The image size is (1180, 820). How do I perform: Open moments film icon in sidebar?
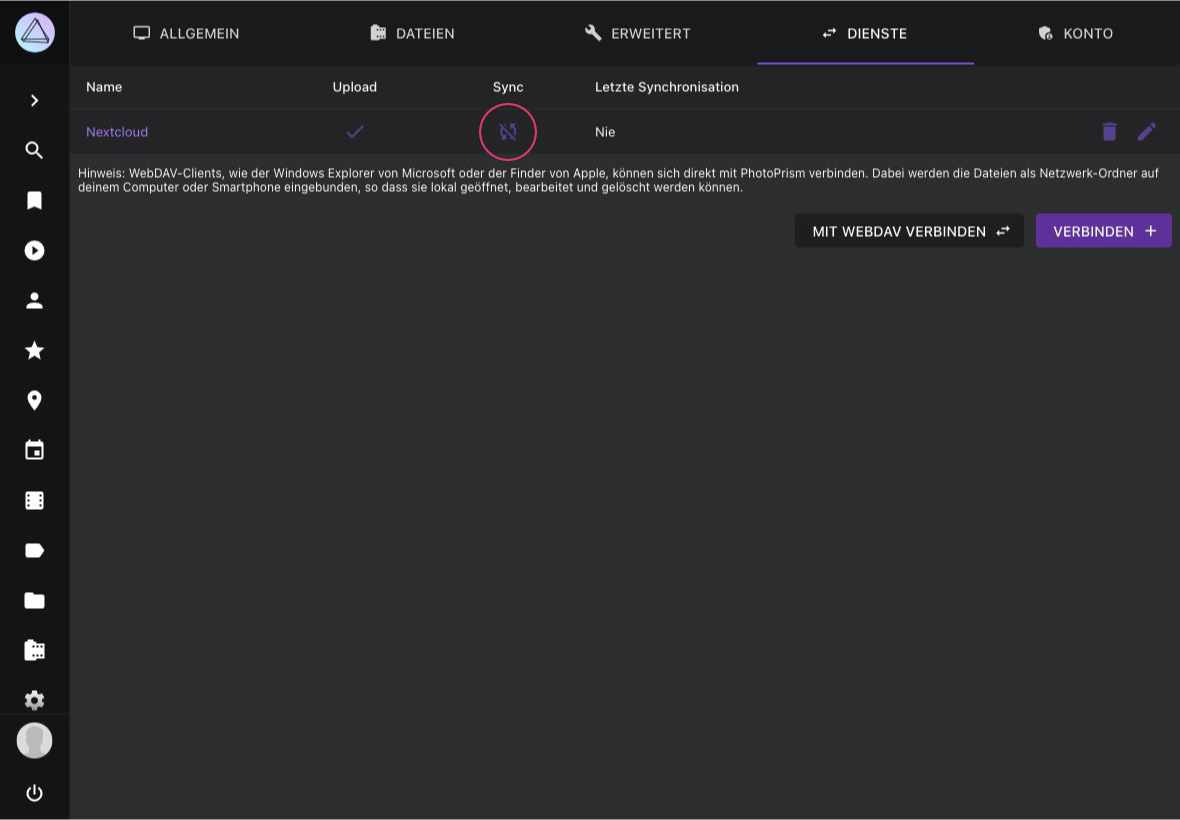[x=35, y=500]
